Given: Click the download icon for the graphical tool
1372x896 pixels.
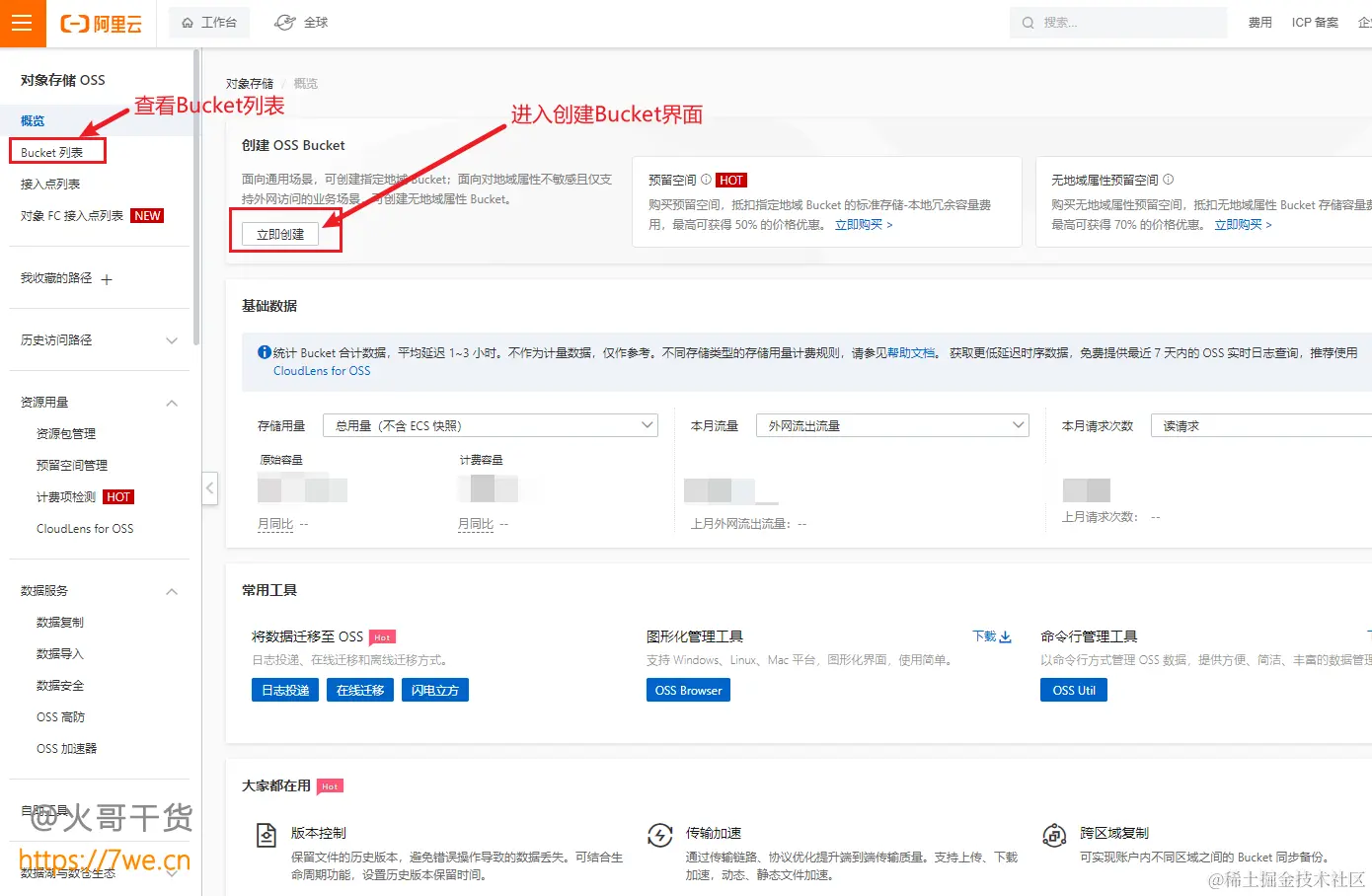Looking at the screenshot, I should 1006,636.
